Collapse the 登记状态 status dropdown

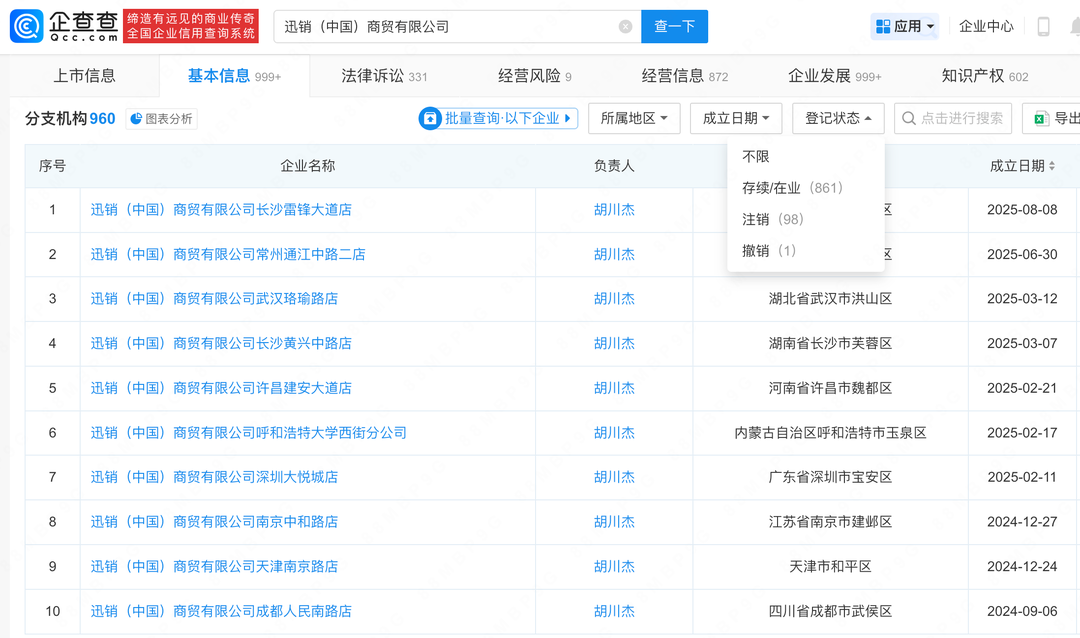tap(838, 118)
